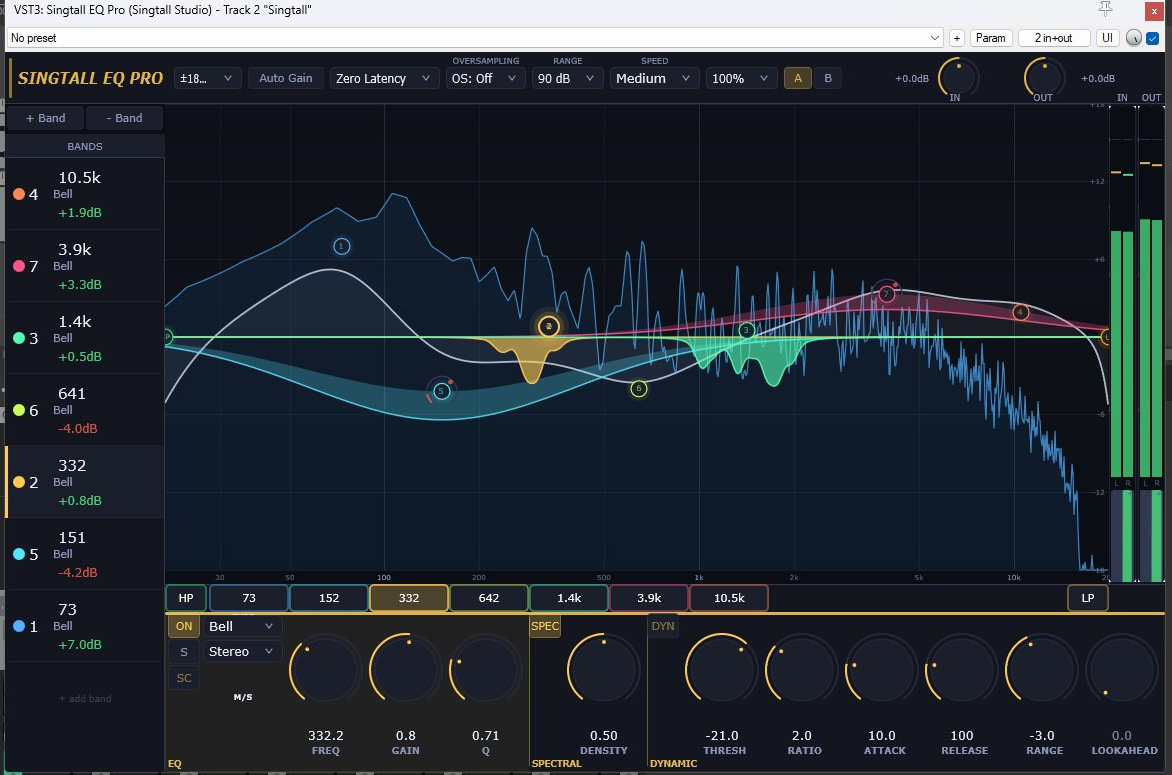Toggle the S solo button

184,652
